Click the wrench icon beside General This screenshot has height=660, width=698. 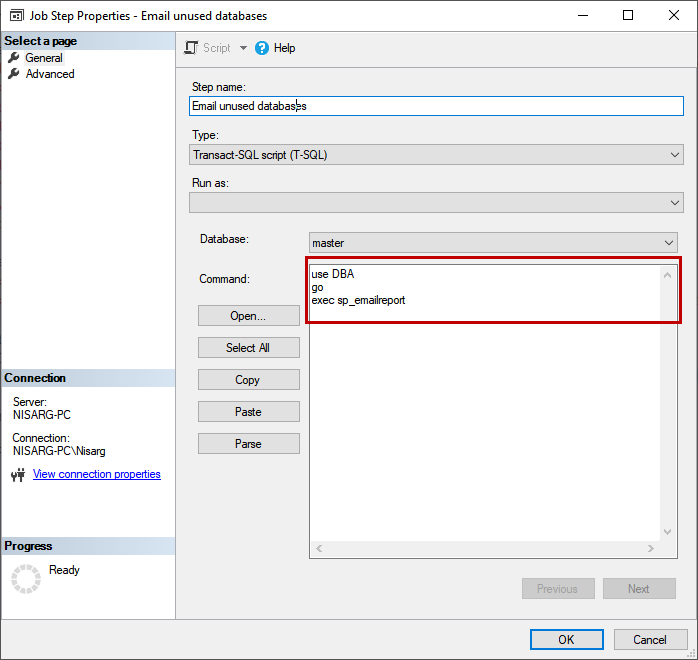[14, 57]
